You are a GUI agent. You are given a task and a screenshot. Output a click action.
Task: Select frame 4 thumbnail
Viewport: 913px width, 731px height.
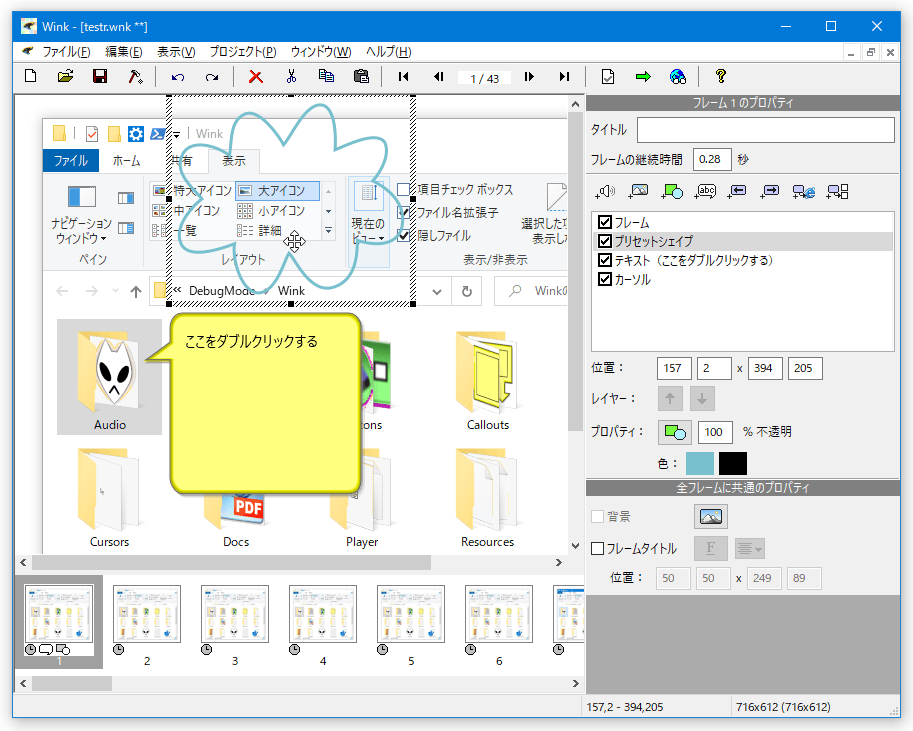point(323,614)
